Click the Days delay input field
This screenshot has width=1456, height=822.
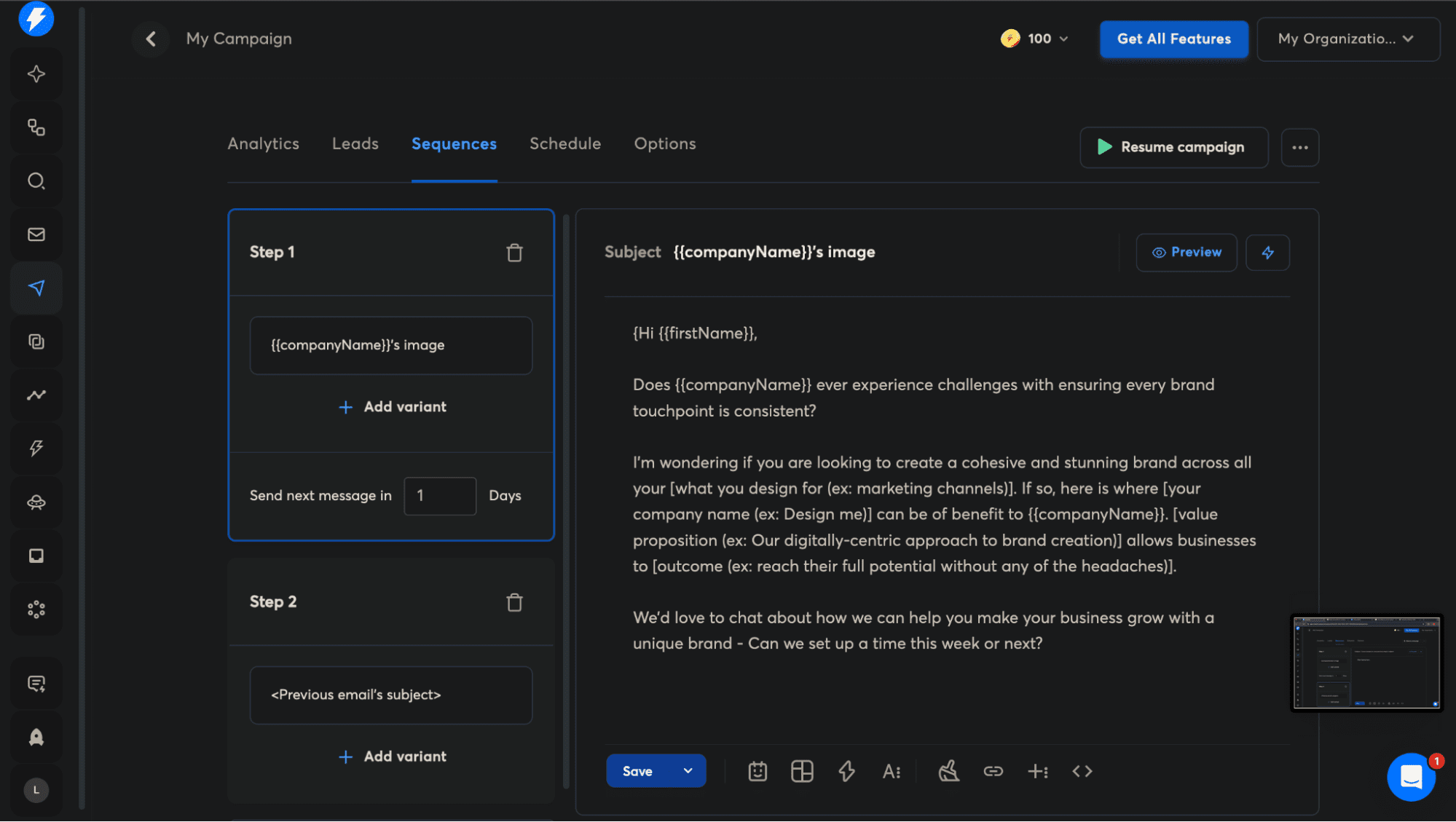click(x=440, y=496)
